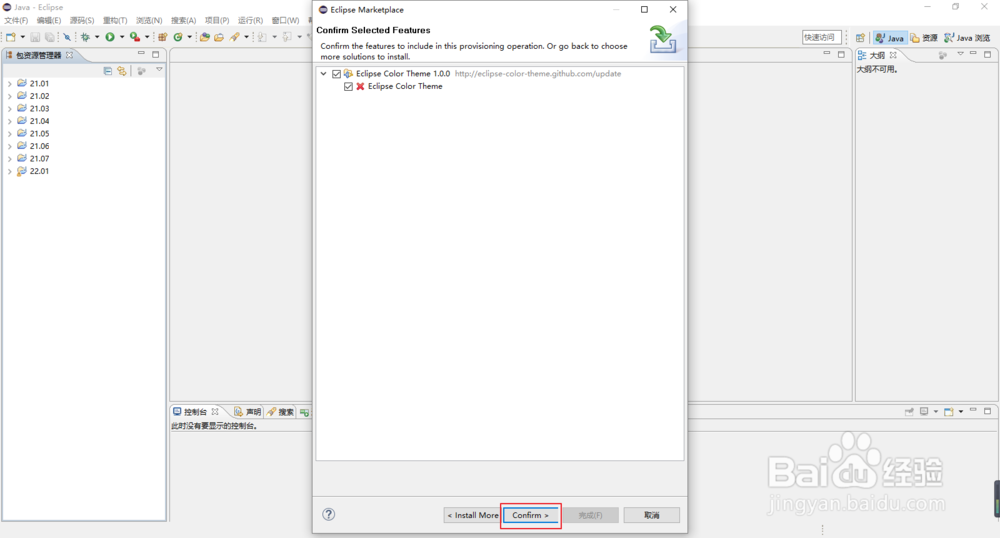Open 重构(T) menu

[x=115, y=20]
